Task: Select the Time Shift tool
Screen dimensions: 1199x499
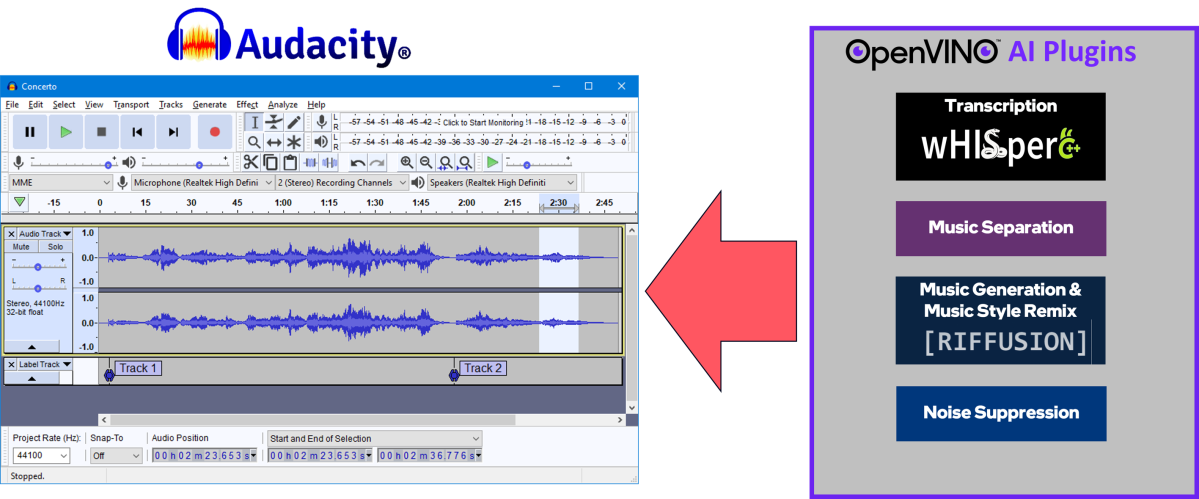Action: pyautogui.click(x=274, y=142)
